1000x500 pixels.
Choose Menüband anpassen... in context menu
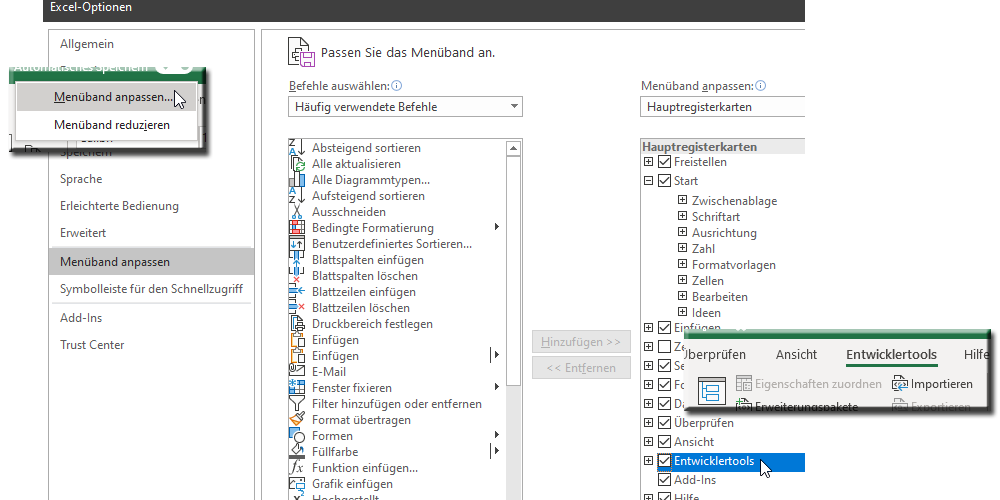coord(106,98)
